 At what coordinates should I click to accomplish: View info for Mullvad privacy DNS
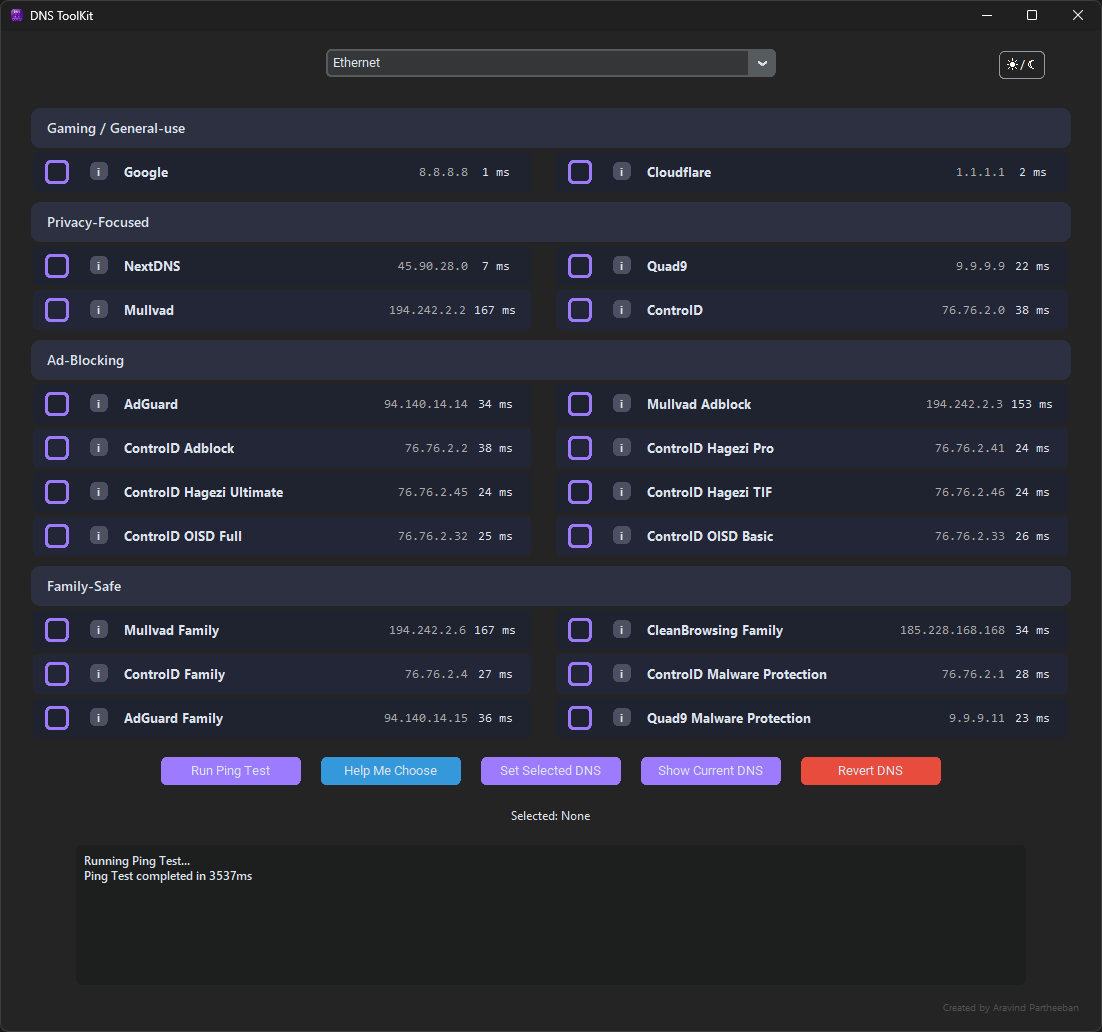98,310
